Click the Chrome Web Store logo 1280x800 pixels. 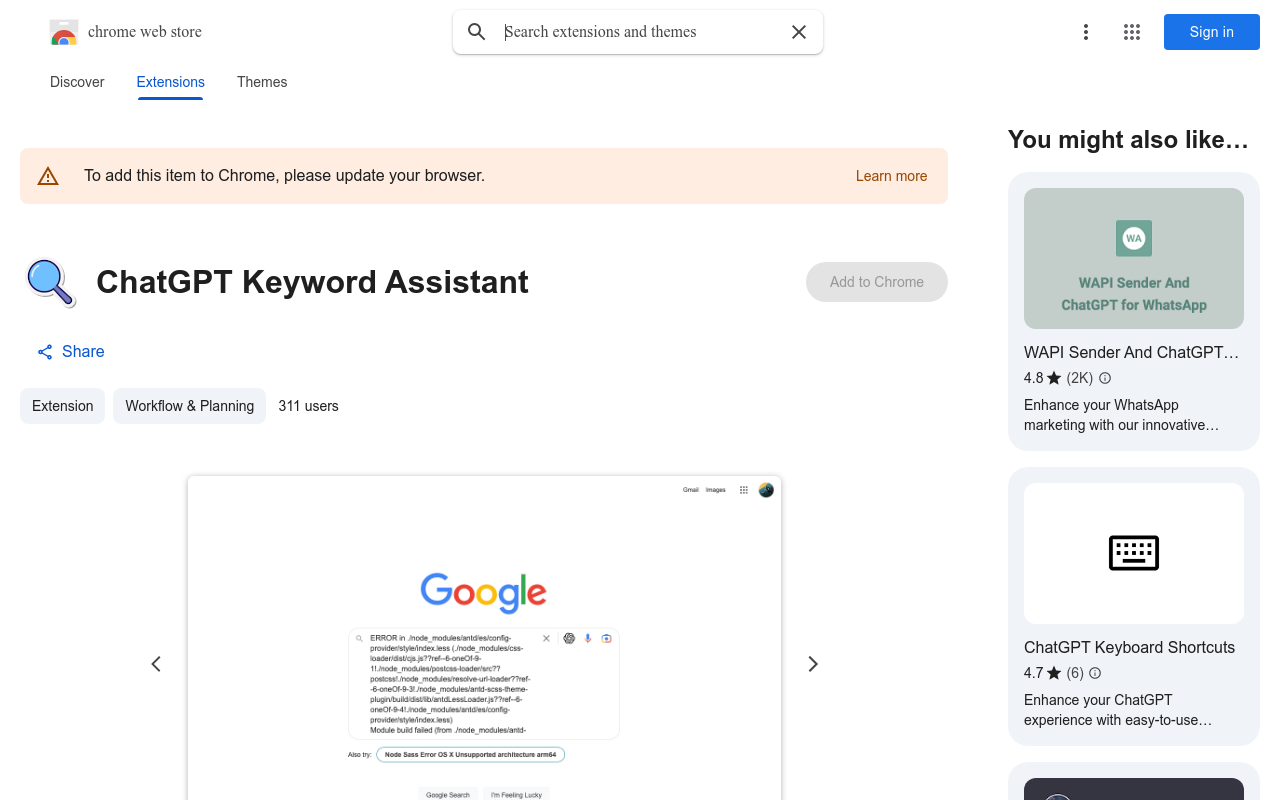point(64,32)
